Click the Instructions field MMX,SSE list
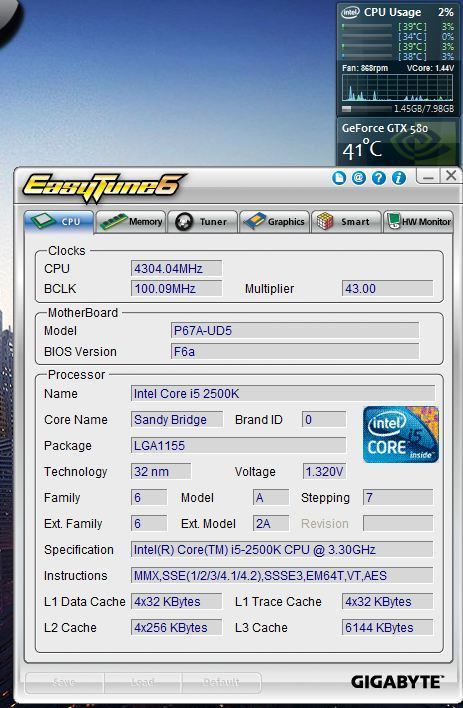The image size is (463, 708). pos(282,575)
